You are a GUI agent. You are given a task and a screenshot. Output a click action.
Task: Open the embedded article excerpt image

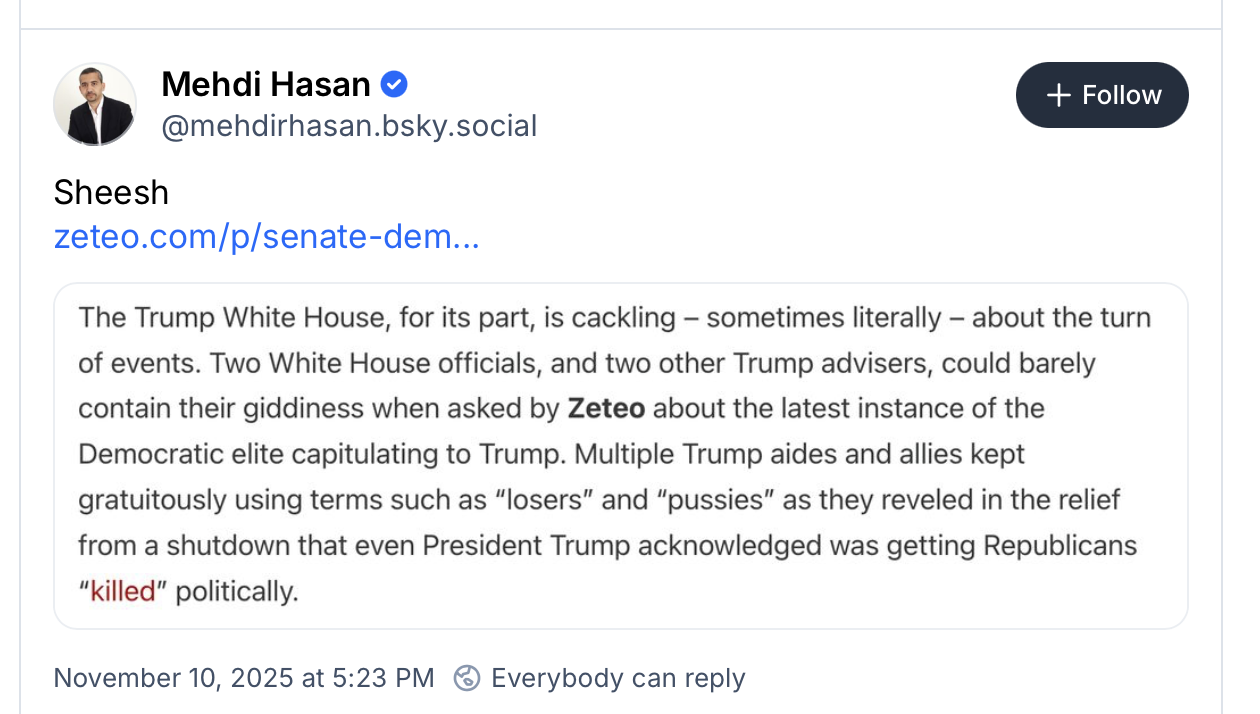(620, 456)
